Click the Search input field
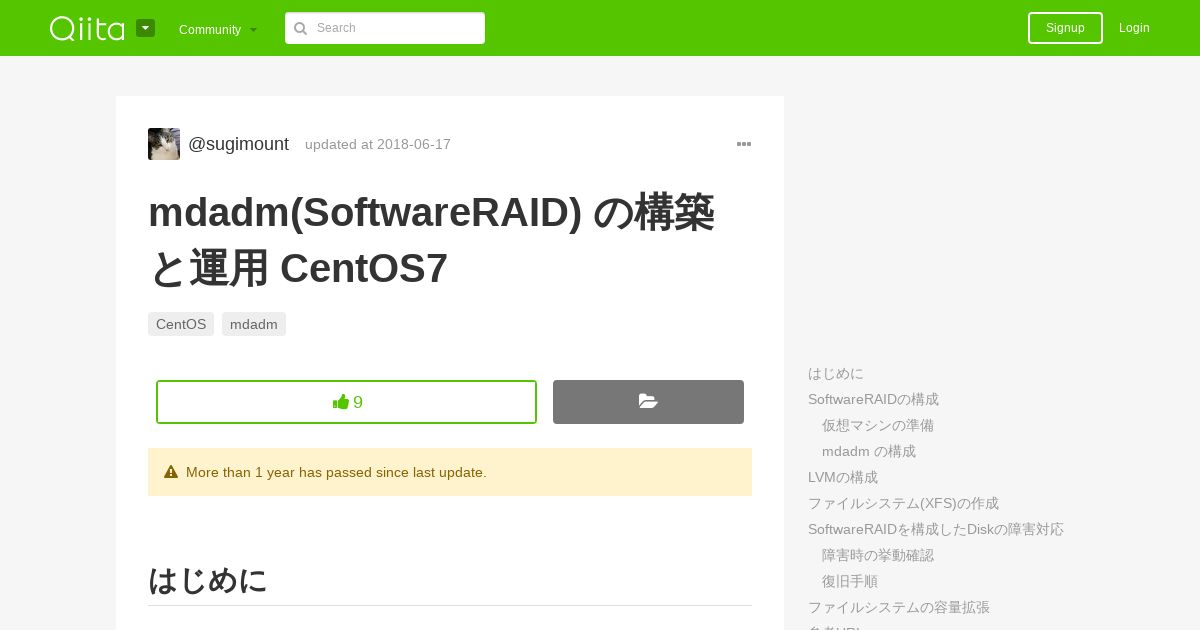This screenshot has height=630, width=1200. (x=385, y=28)
